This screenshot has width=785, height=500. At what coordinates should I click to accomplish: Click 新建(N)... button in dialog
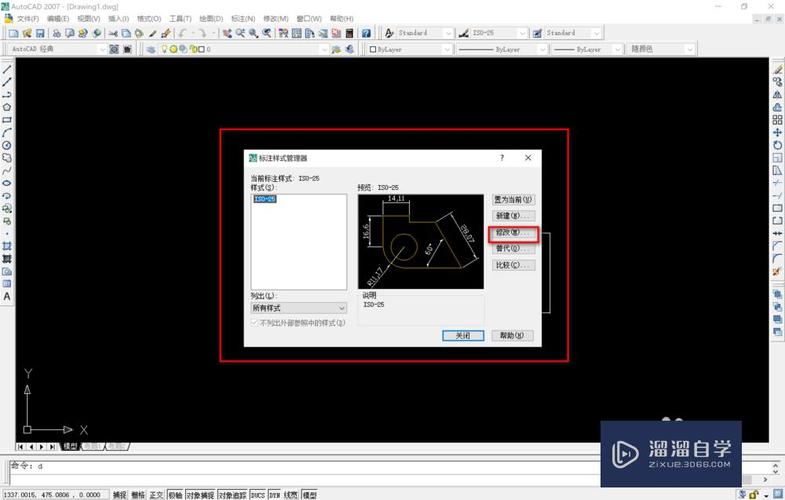coord(513,216)
